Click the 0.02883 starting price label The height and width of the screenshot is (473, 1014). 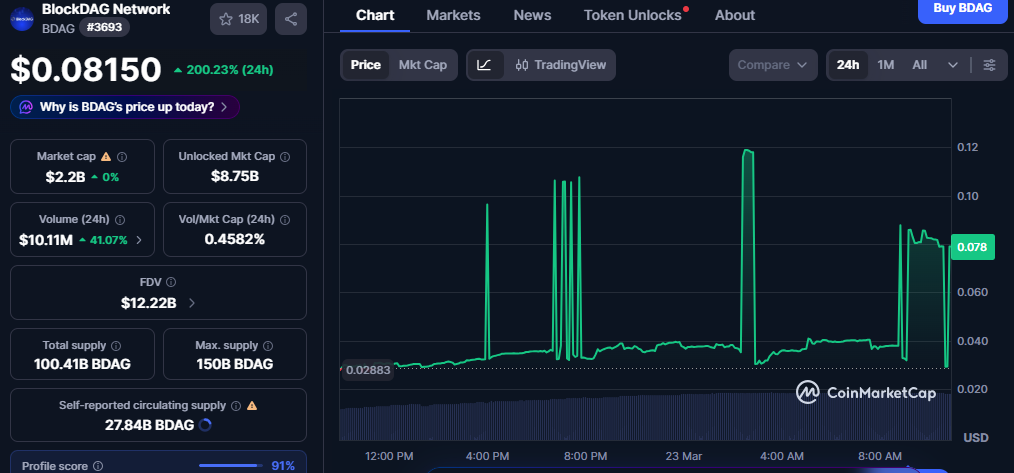pyautogui.click(x=367, y=370)
